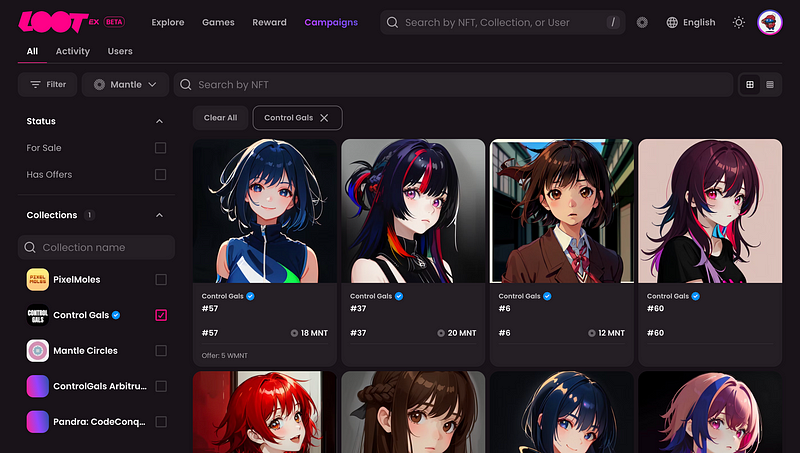
Task: Switch to list view layout icon
Action: point(770,85)
